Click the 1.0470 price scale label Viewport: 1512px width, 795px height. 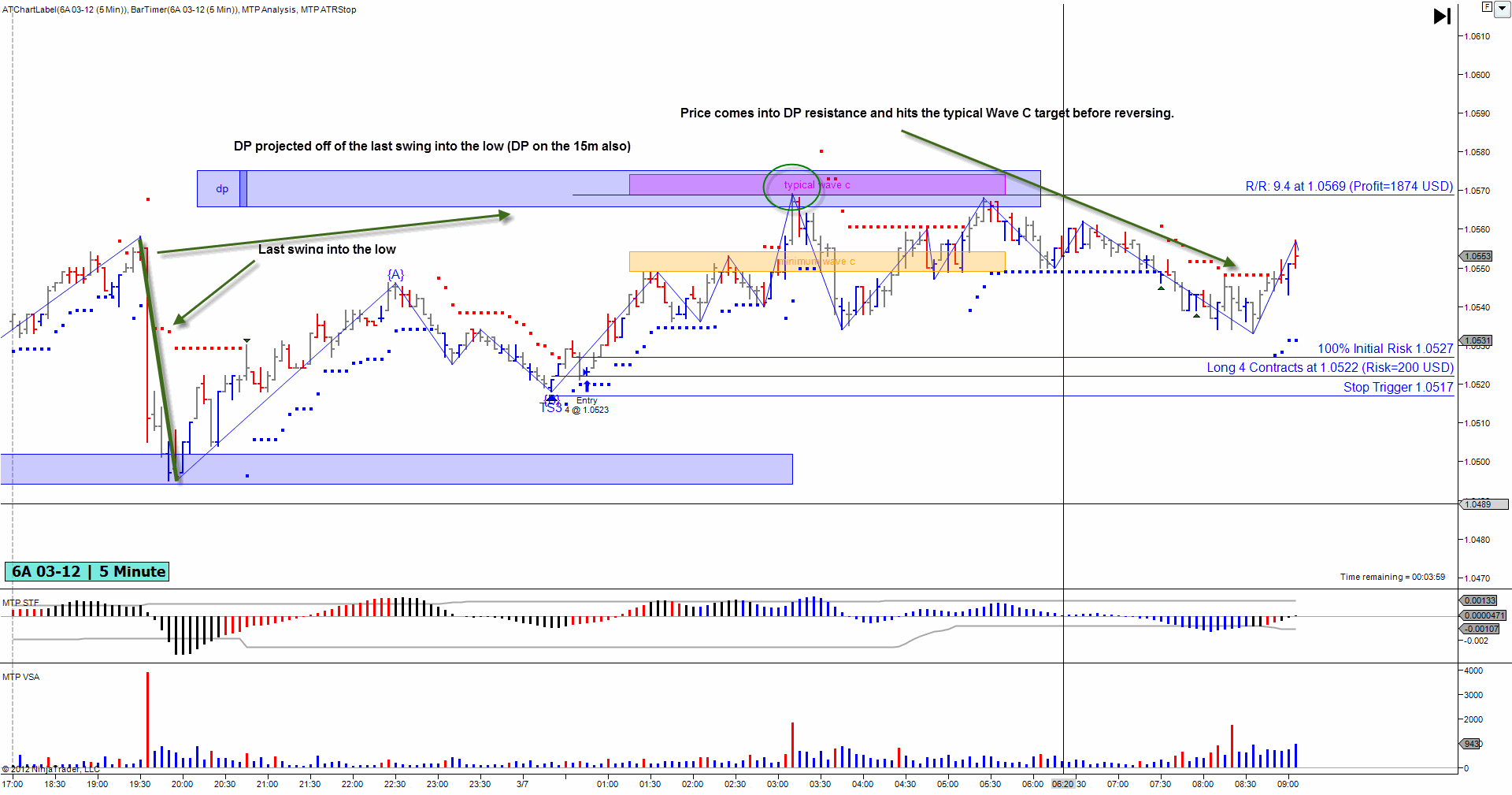pos(1477,578)
